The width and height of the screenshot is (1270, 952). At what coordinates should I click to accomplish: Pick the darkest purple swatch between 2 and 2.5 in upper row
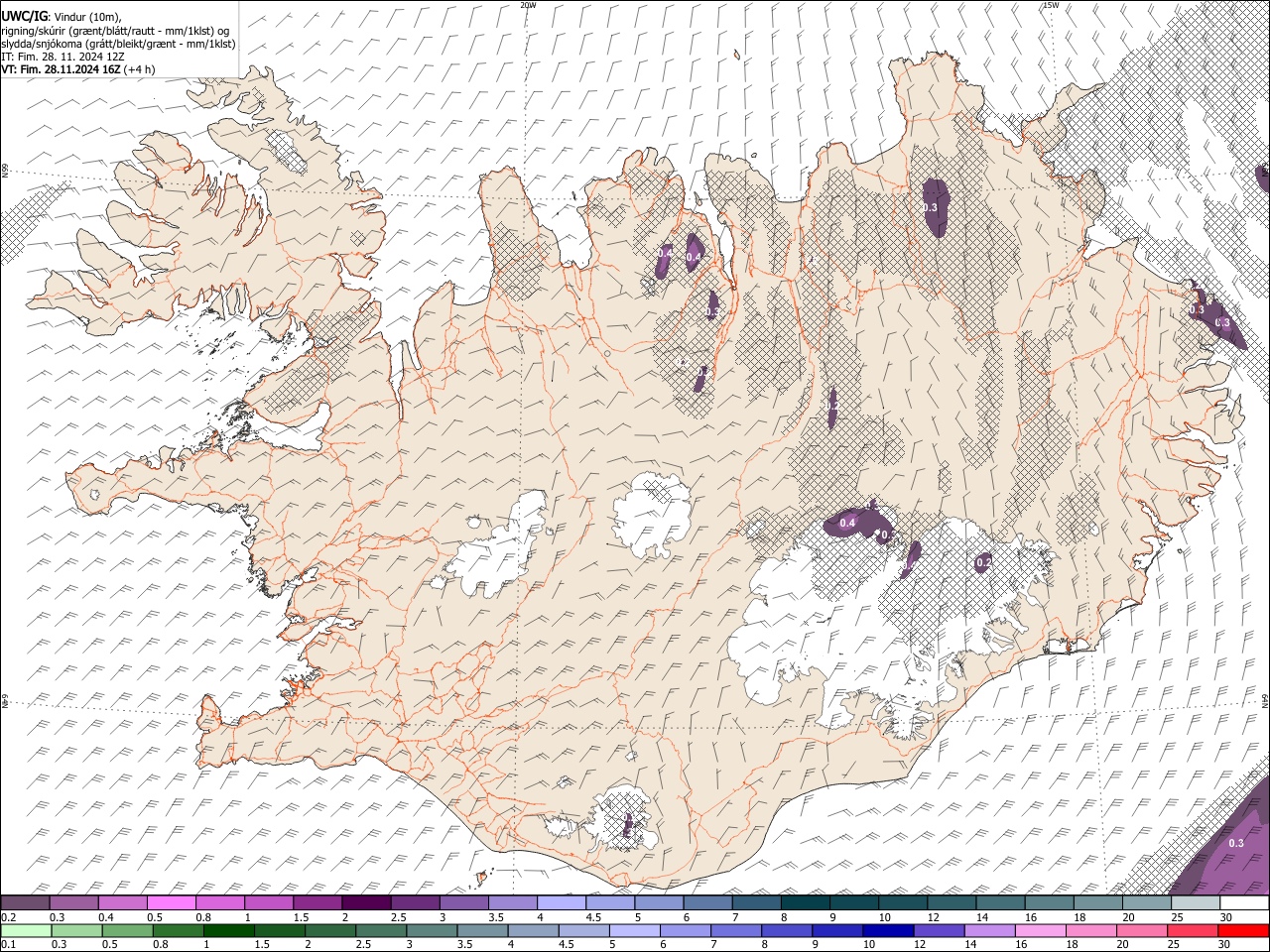click(x=366, y=902)
